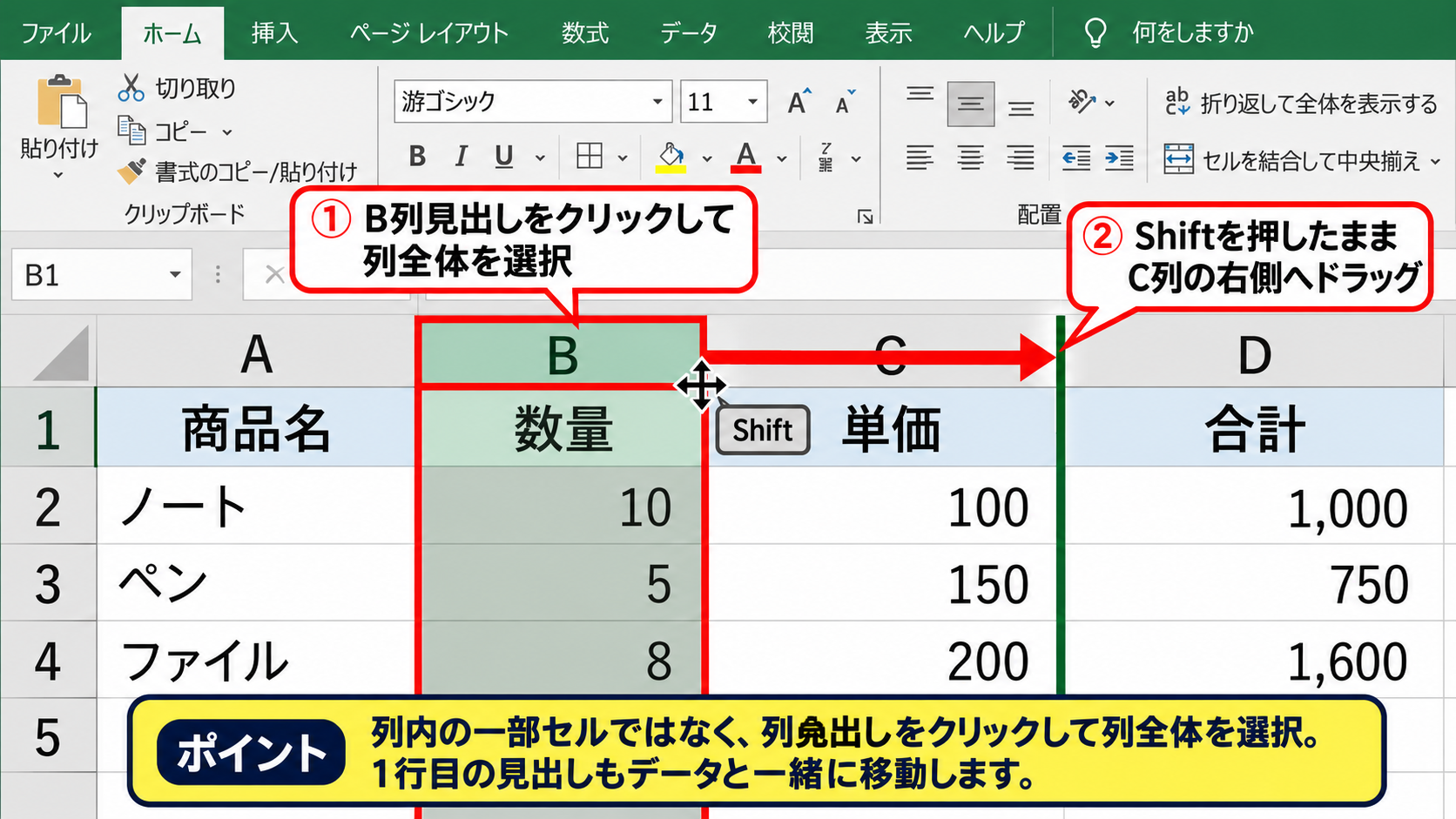This screenshot has height=819, width=1456.
Task: Click the cell with value 750
Action: coord(1254,583)
